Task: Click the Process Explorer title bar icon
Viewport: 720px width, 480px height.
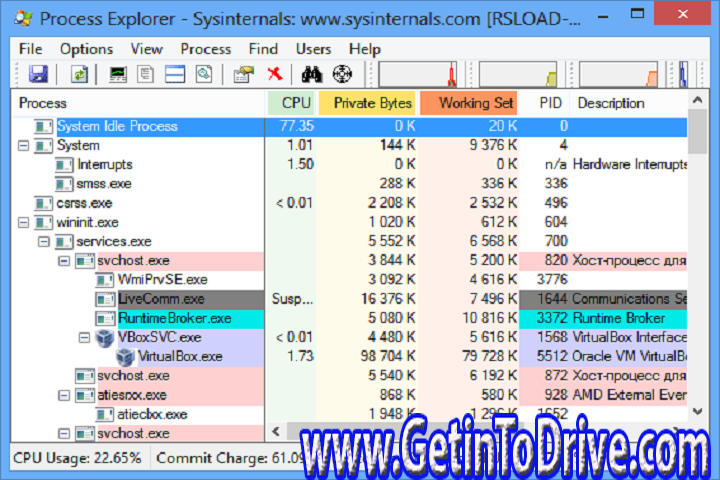Action: point(23,18)
